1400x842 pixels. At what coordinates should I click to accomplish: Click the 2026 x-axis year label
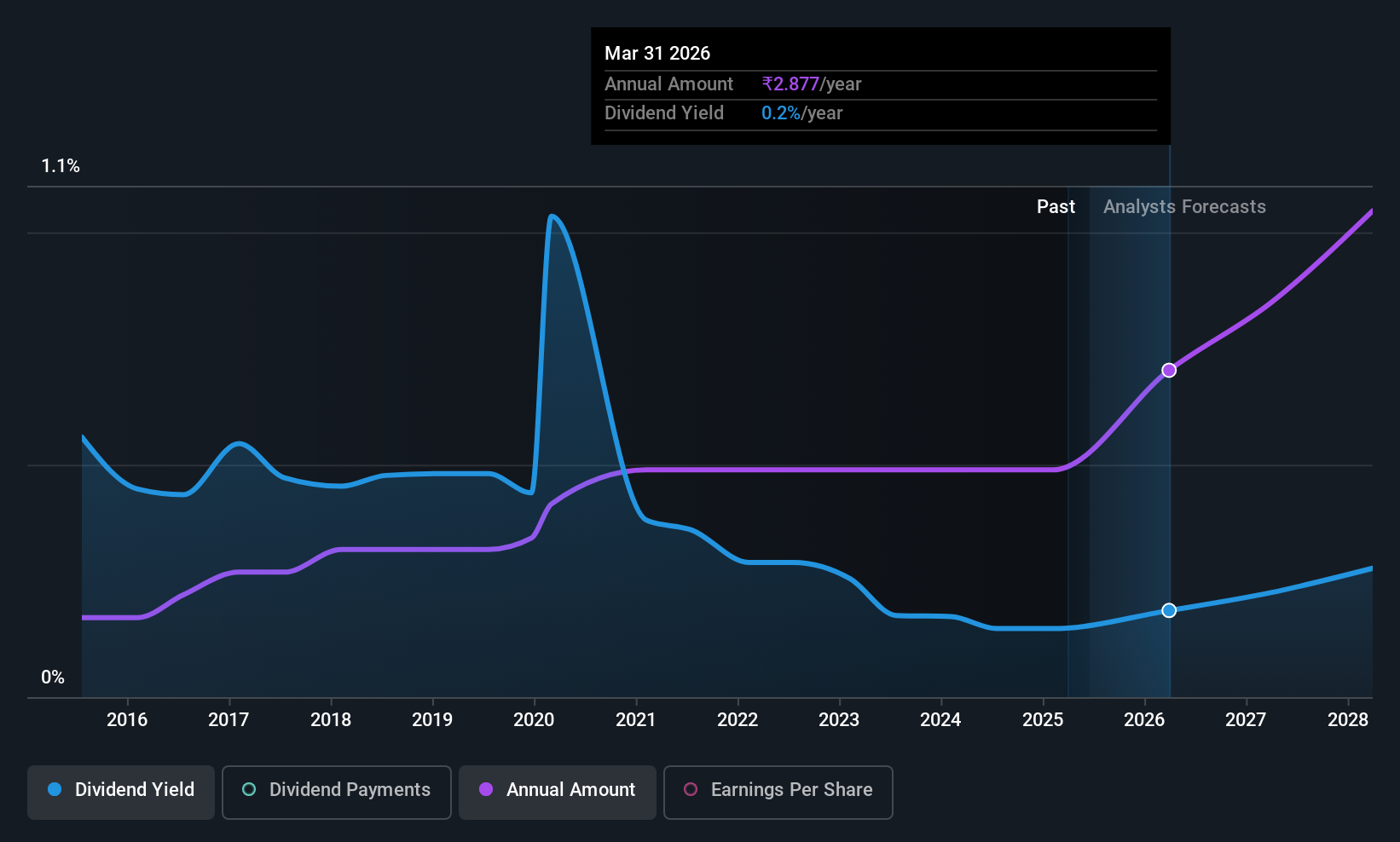[x=1144, y=720]
